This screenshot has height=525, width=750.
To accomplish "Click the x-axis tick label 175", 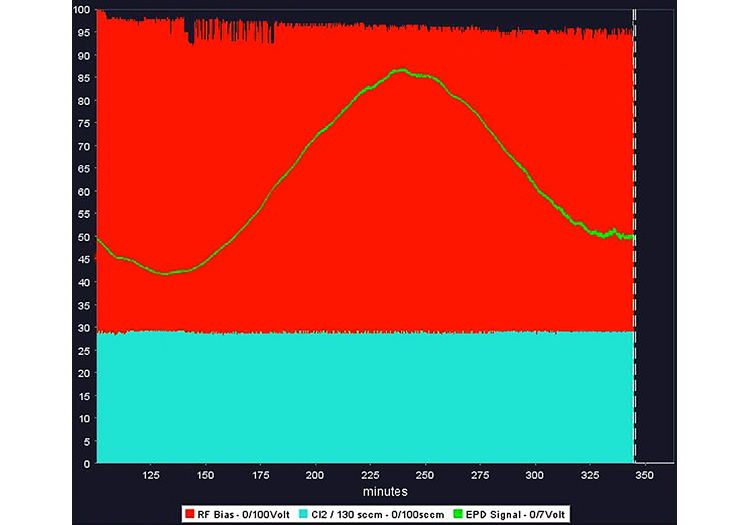I will coord(261,475).
